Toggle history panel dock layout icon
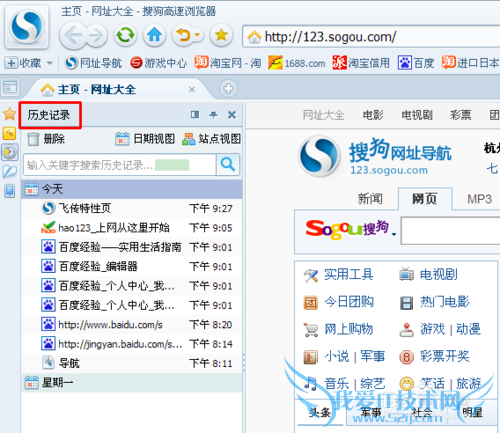The height and width of the screenshot is (433, 500). [x=195, y=115]
